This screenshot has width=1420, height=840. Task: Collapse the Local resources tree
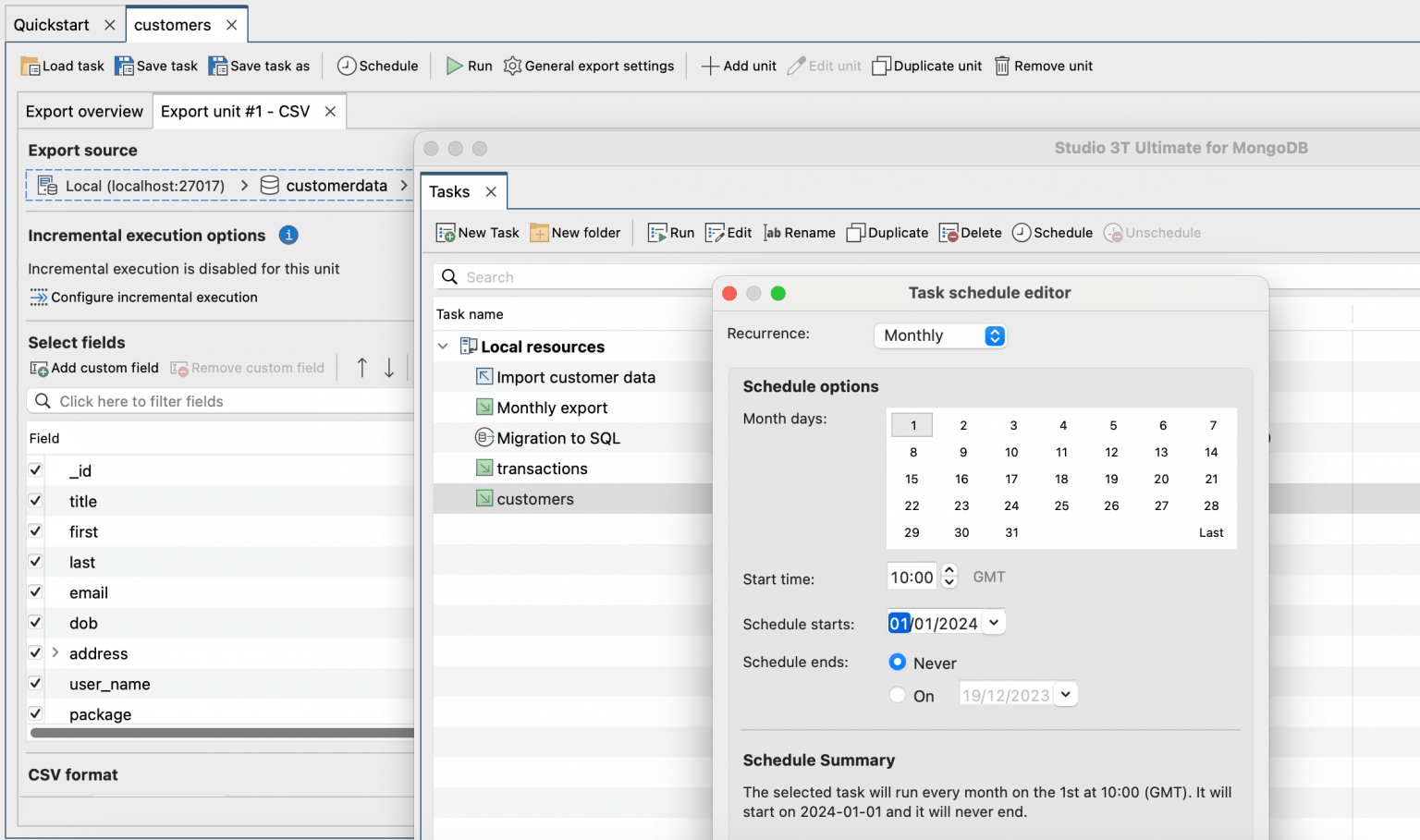[x=445, y=346]
